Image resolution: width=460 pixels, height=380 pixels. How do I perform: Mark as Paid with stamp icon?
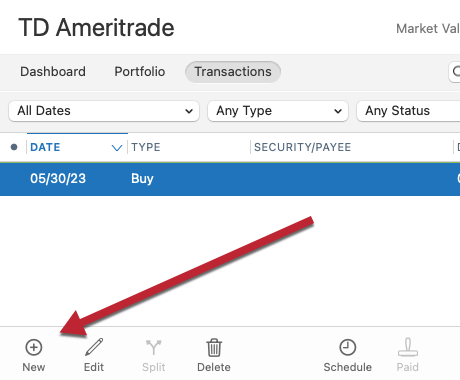pos(408,347)
